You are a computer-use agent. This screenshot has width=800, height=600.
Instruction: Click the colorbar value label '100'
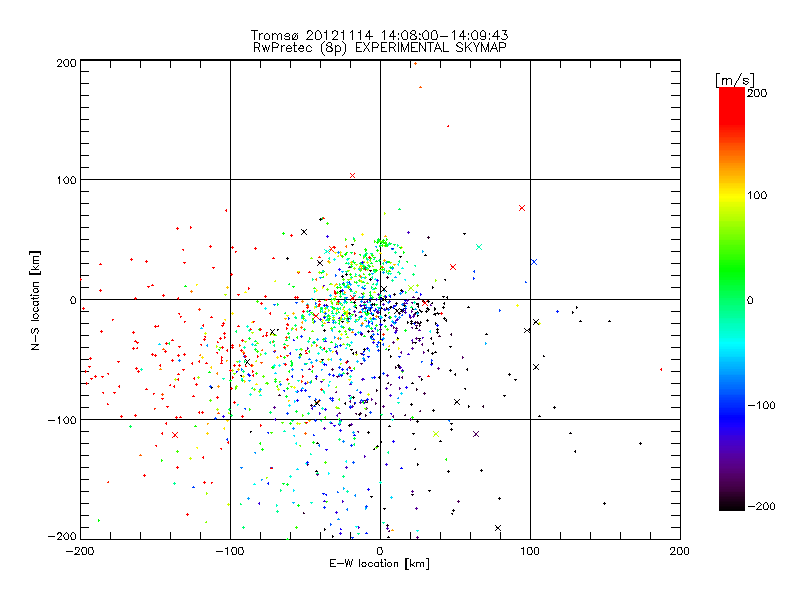(757, 195)
